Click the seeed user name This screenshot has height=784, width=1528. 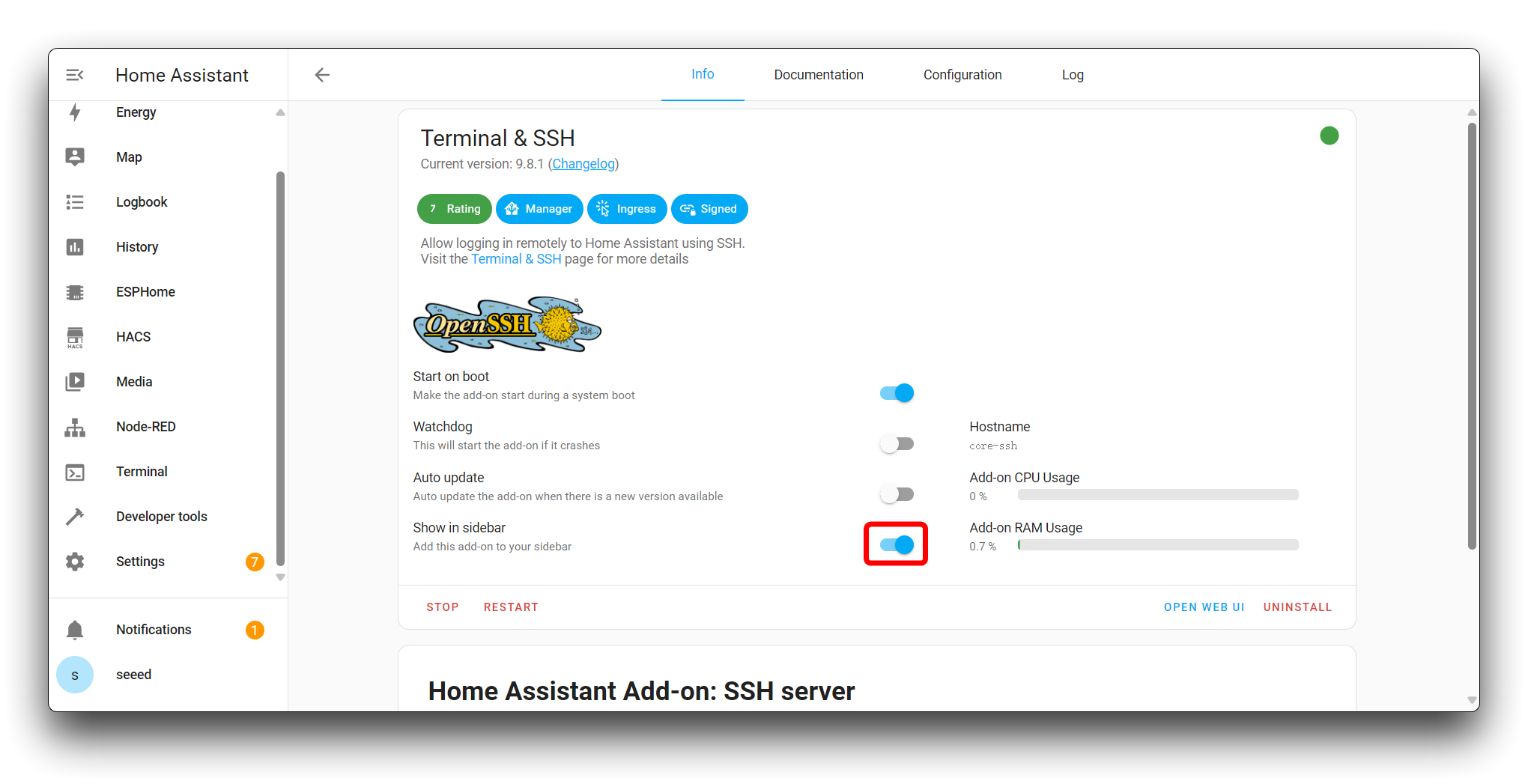point(133,675)
